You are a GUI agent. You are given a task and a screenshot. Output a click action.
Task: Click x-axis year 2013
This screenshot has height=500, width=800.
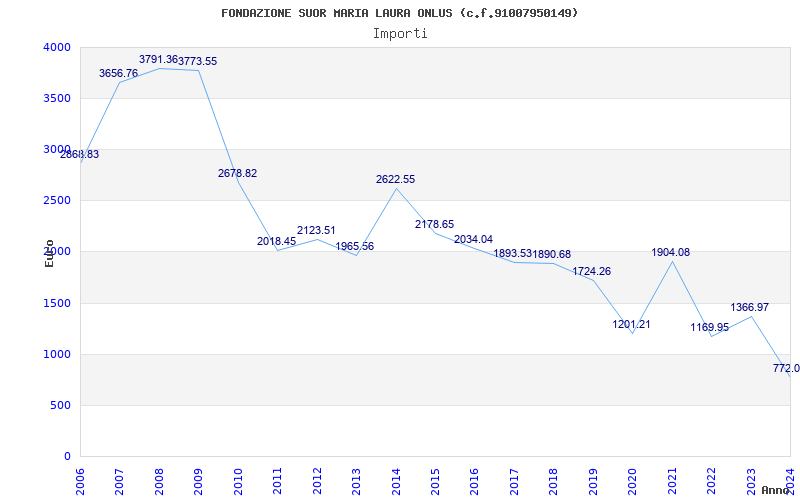click(x=356, y=482)
